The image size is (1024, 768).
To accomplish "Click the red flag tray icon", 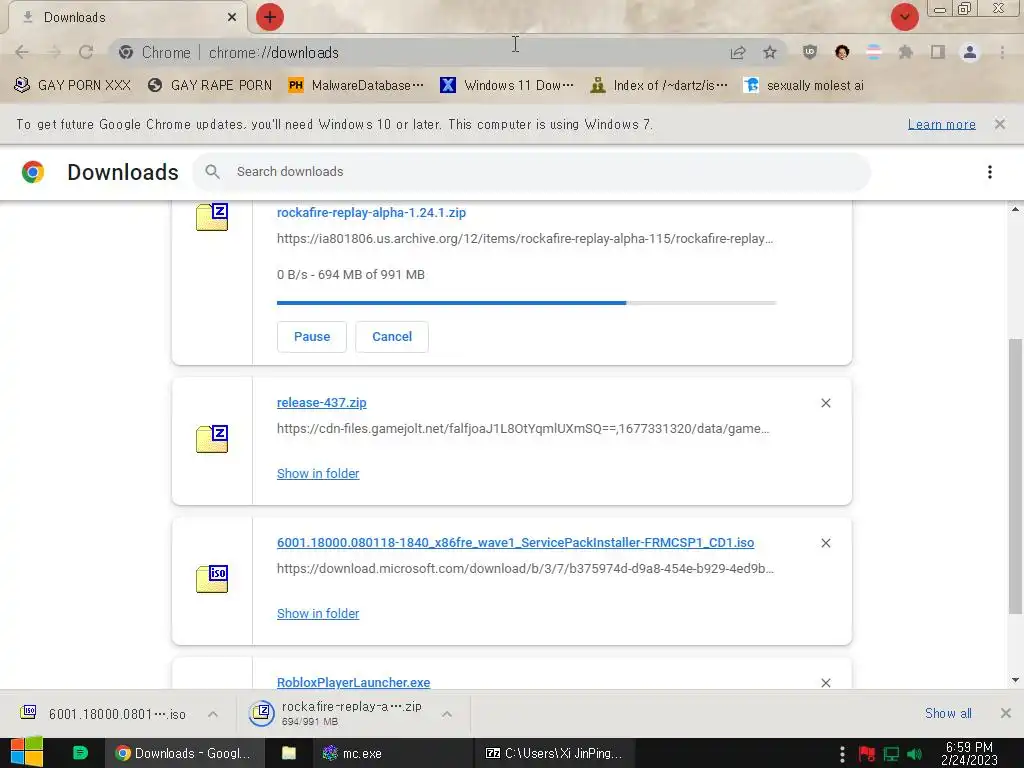I will pos(867,754).
